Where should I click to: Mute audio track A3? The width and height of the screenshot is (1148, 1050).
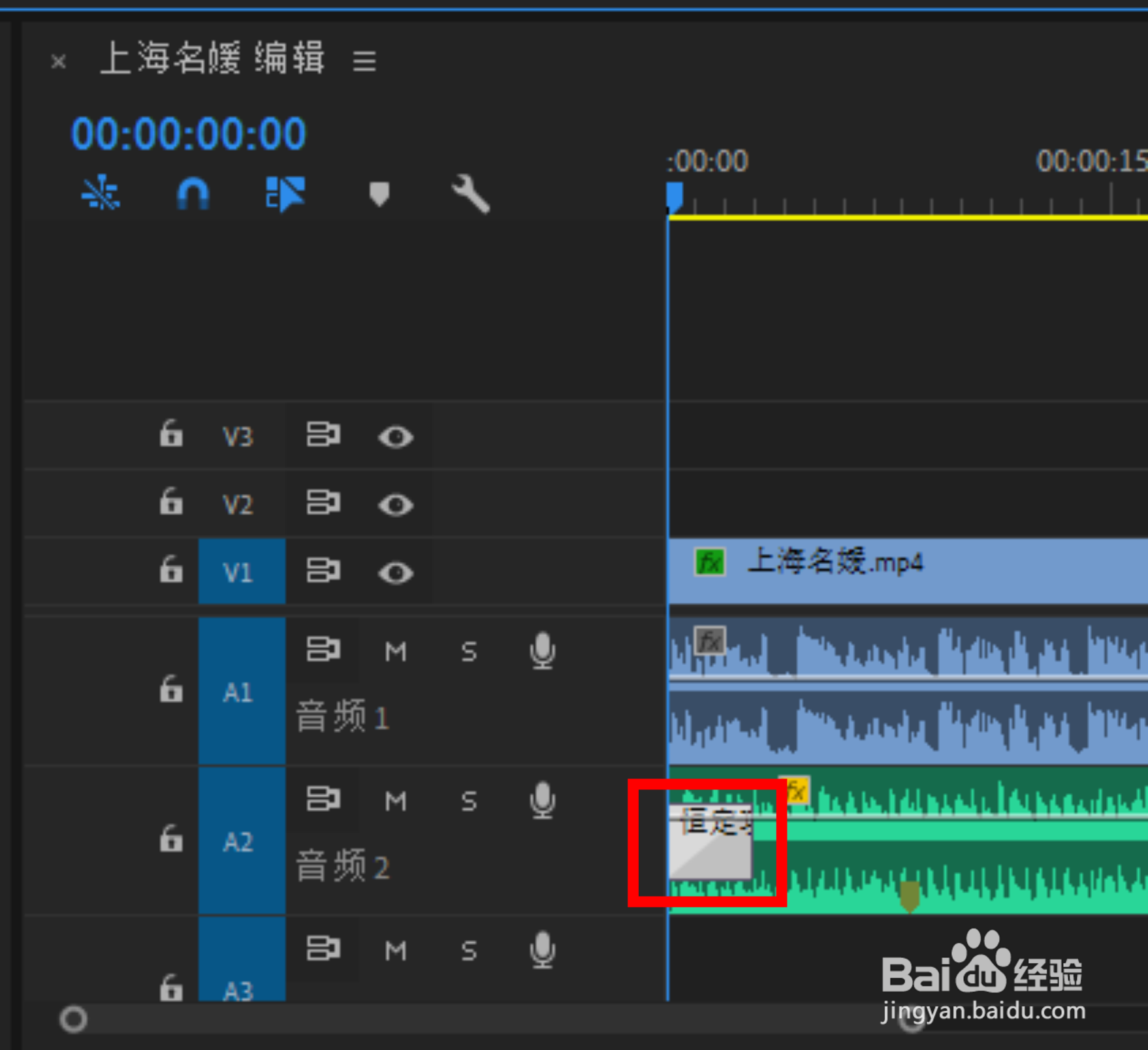tap(396, 951)
